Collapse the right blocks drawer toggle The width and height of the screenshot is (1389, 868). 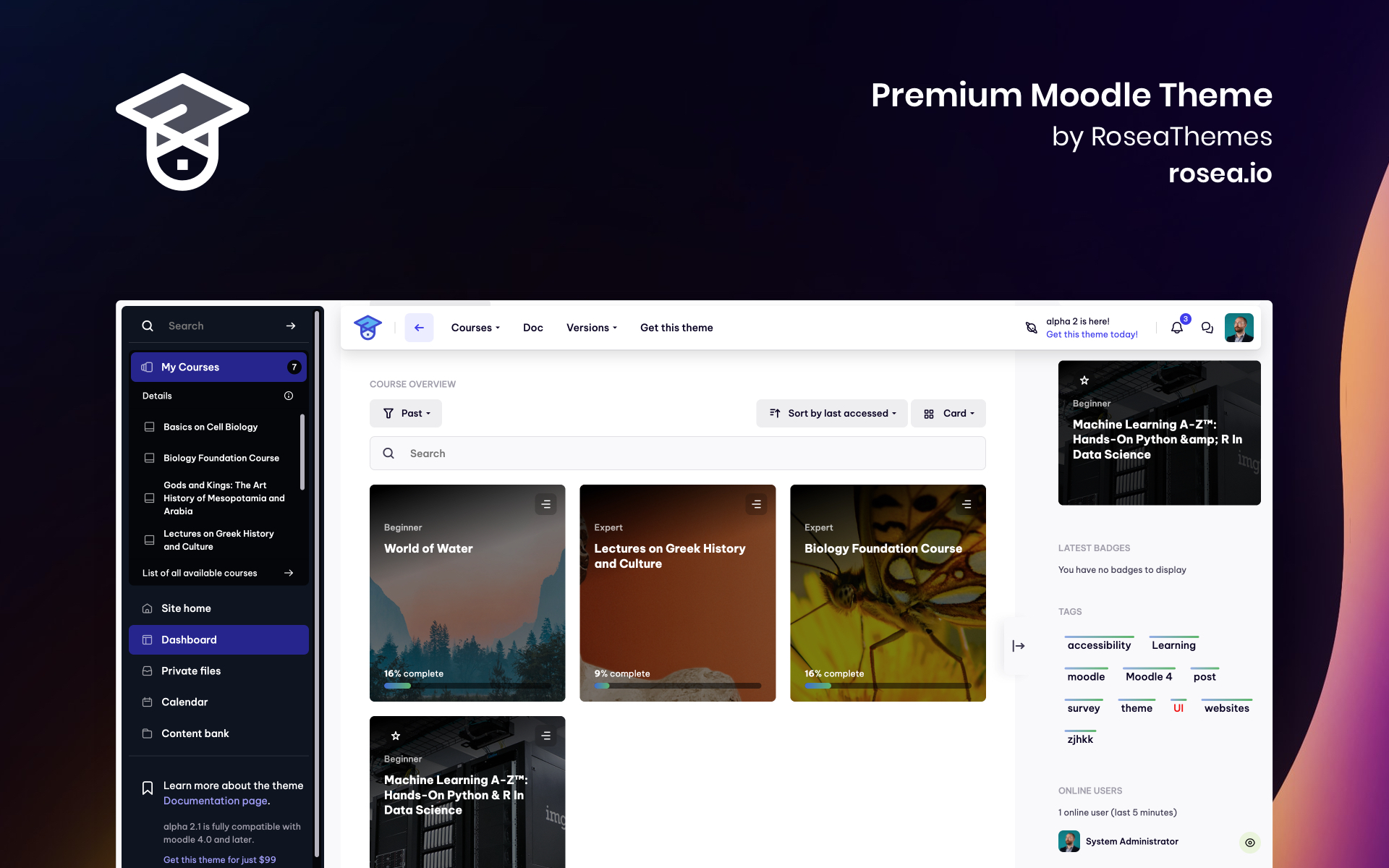1018,646
